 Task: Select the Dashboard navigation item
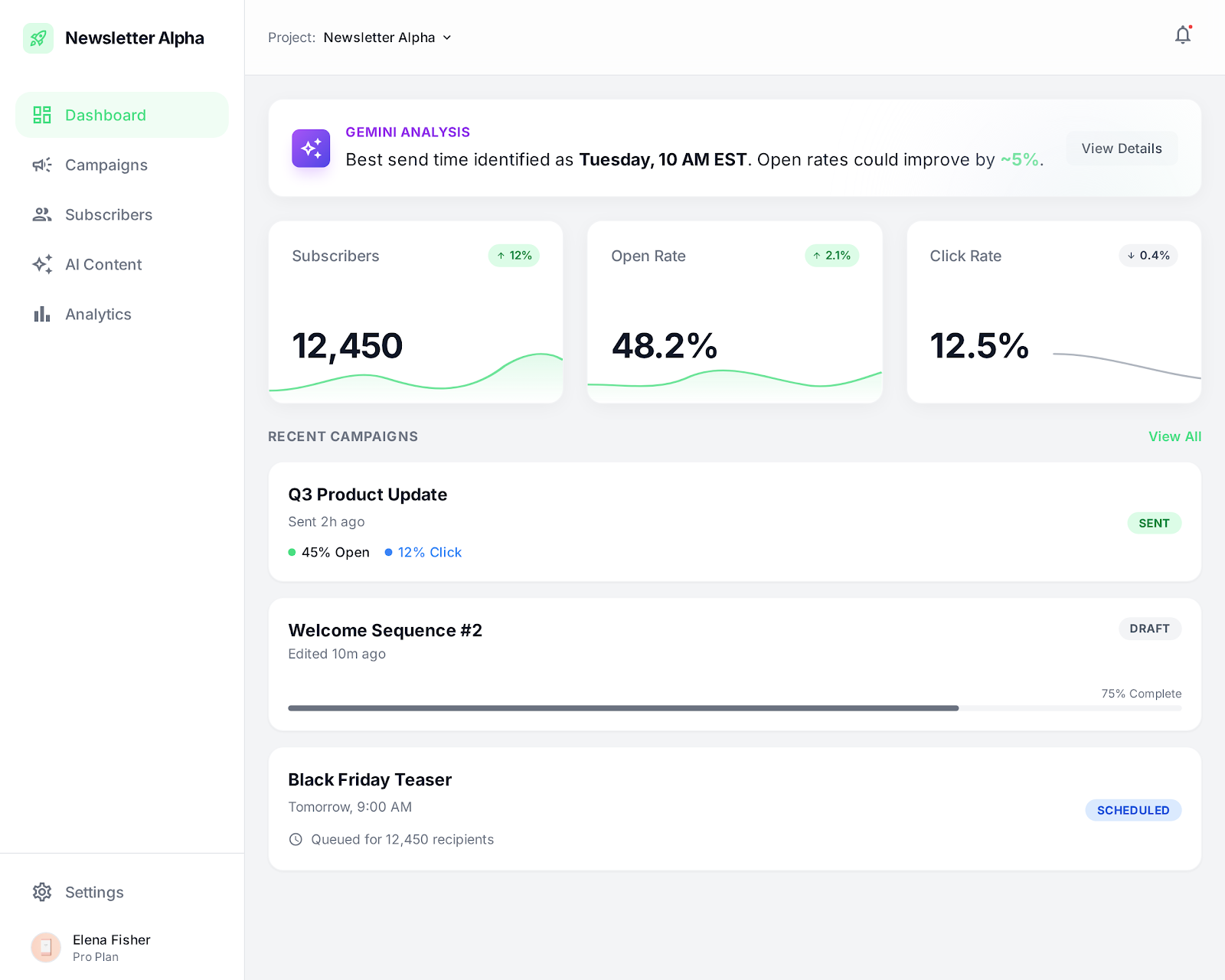(105, 115)
